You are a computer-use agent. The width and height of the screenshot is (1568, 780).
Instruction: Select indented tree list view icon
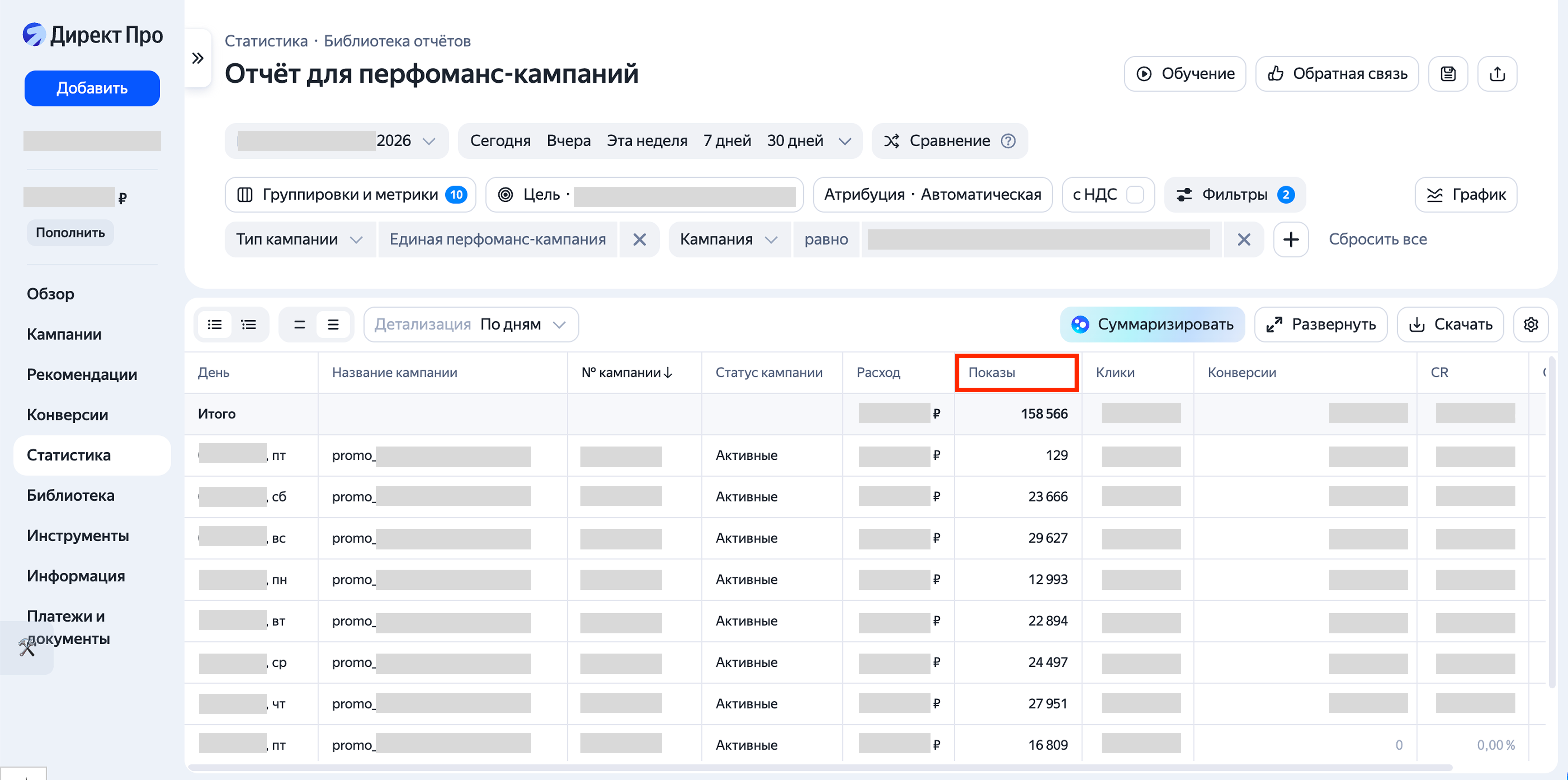pos(248,325)
